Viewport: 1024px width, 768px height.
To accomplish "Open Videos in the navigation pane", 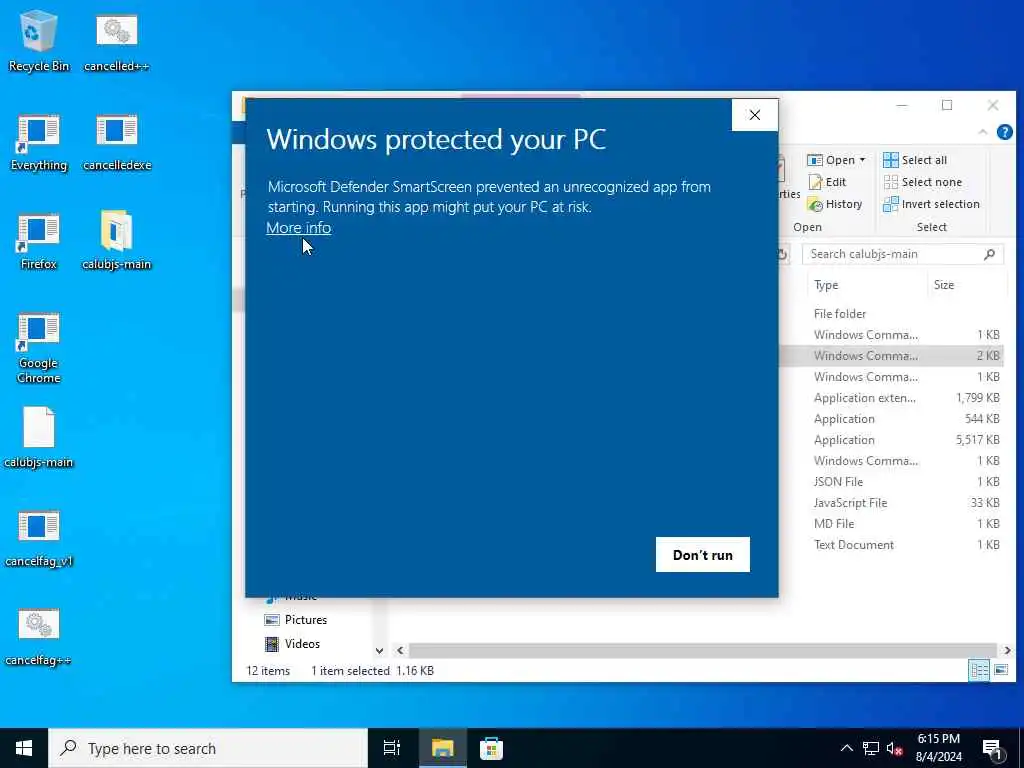I will click(293, 644).
